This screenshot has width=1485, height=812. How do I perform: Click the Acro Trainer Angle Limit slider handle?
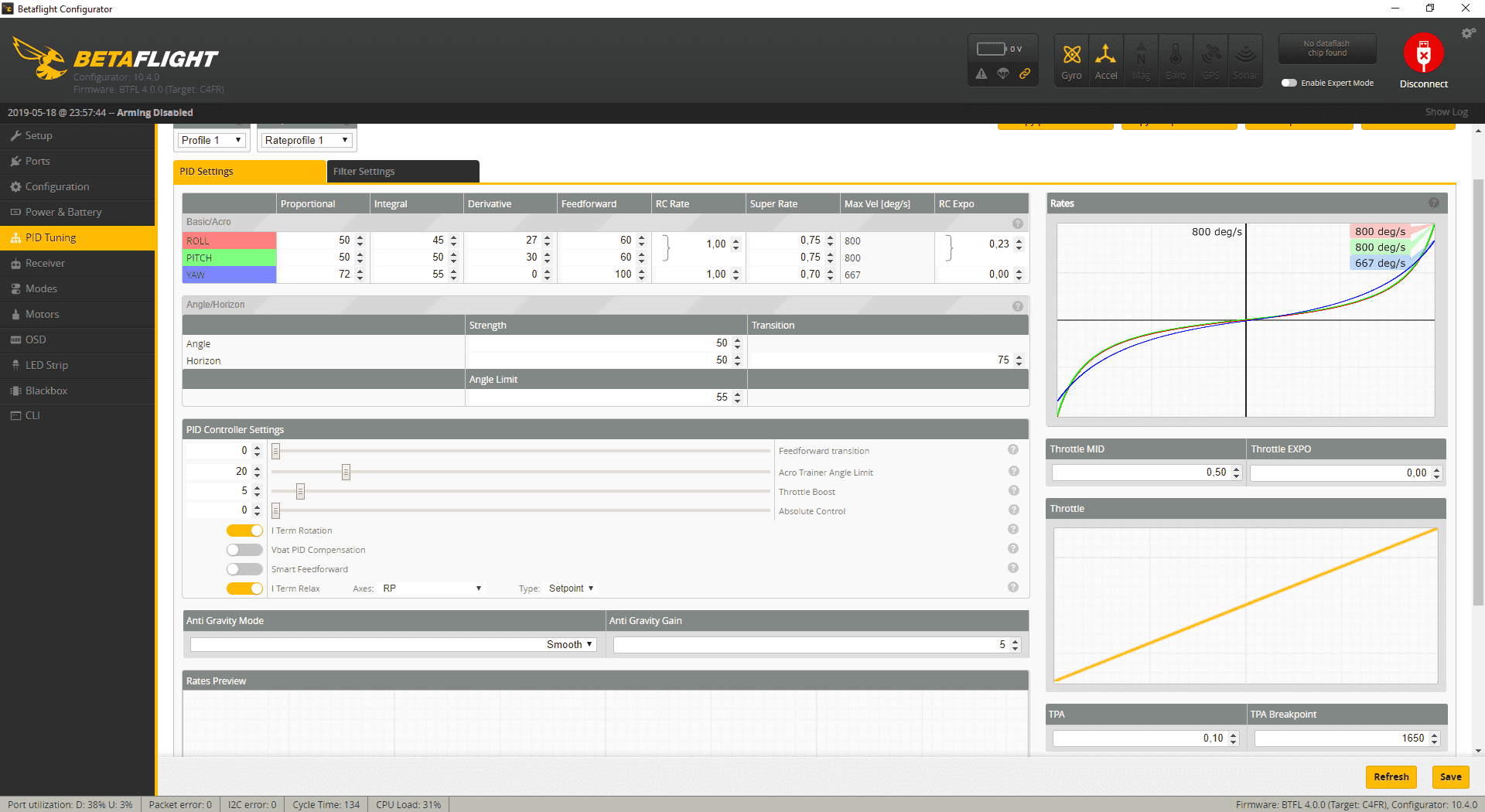(346, 472)
